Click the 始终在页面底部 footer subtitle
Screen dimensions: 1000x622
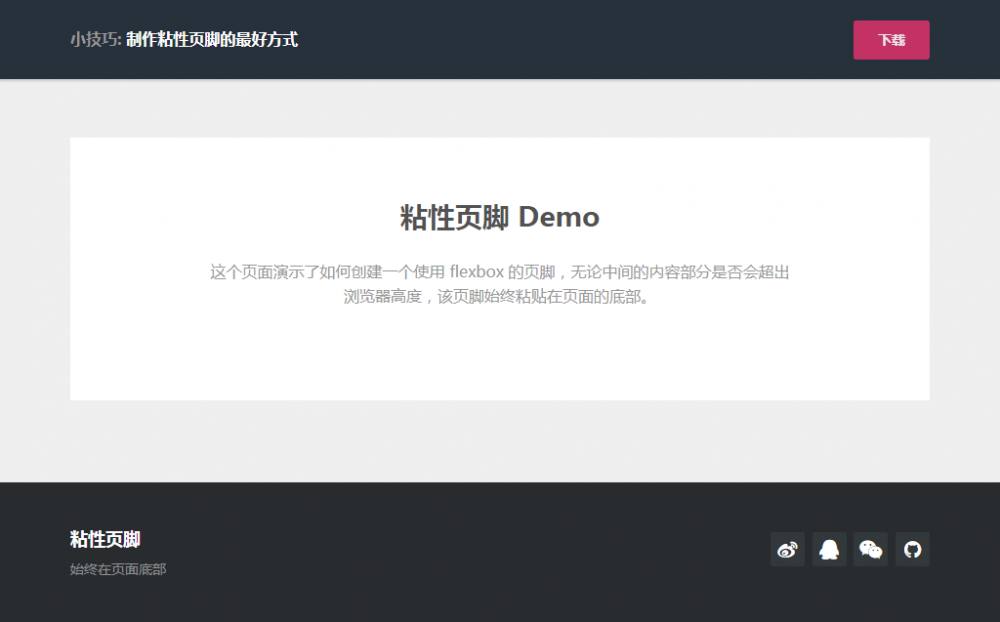point(117,569)
